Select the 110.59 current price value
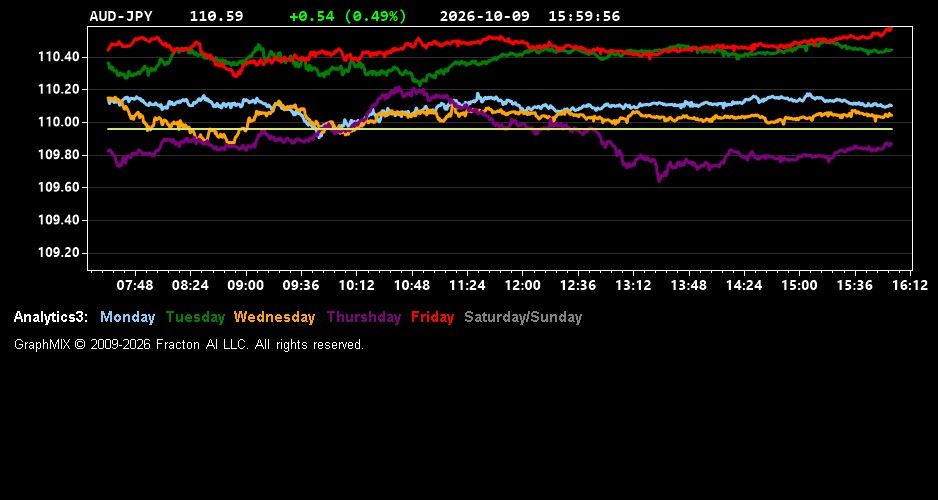Screen dimensions: 938x500 click(x=217, y=16)
